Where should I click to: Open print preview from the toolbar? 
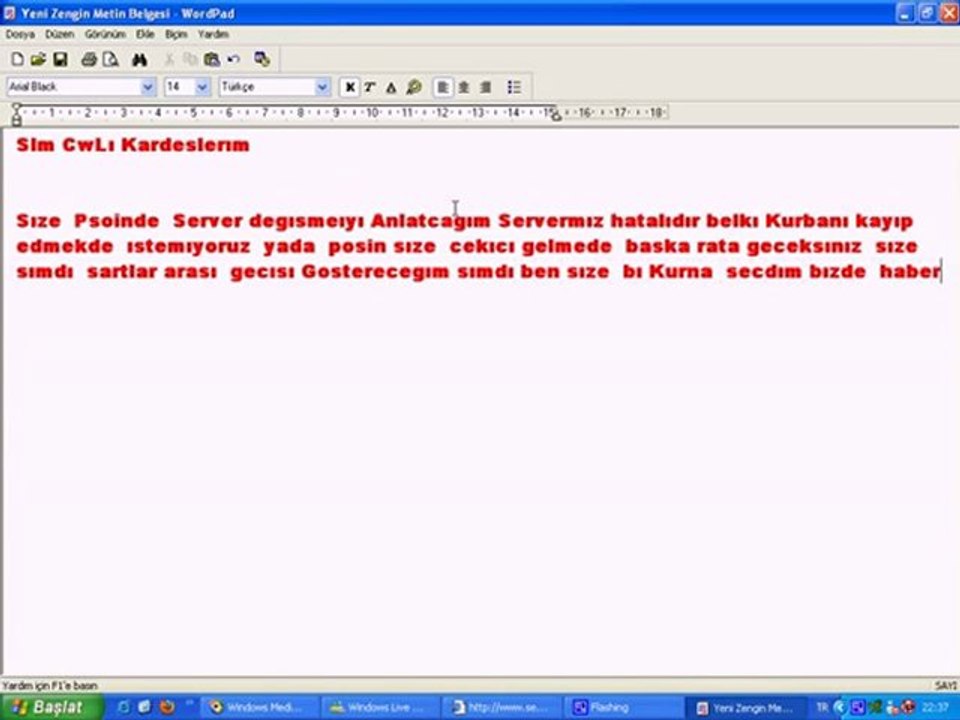pos(111,59)
